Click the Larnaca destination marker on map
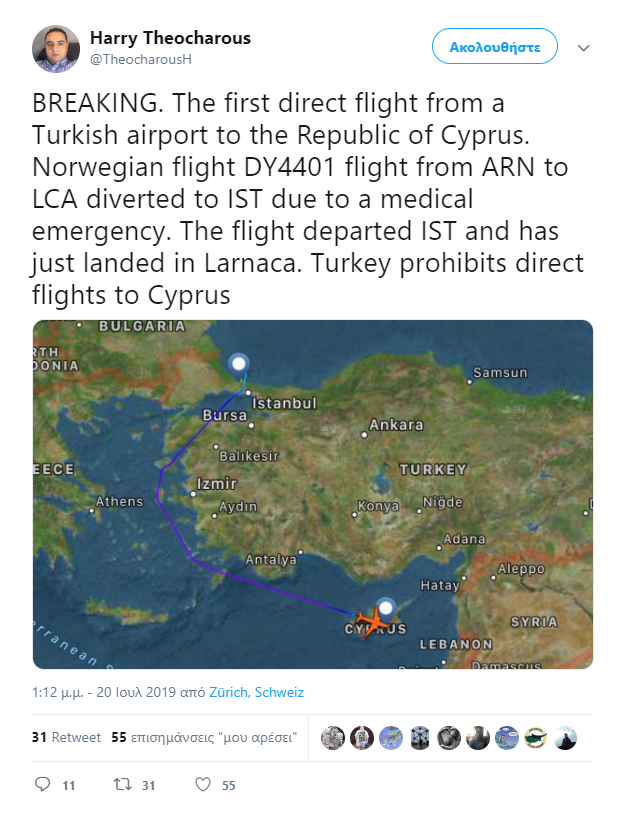Screen dimensions: 625x818 [386, 606]
